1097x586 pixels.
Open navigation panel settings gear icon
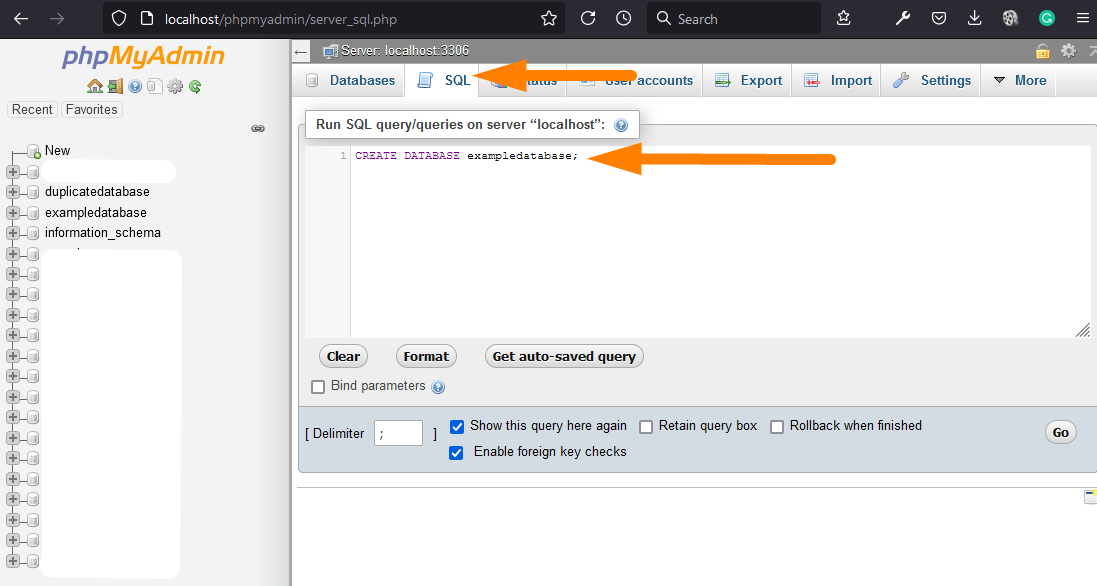[x=175, y=86]
